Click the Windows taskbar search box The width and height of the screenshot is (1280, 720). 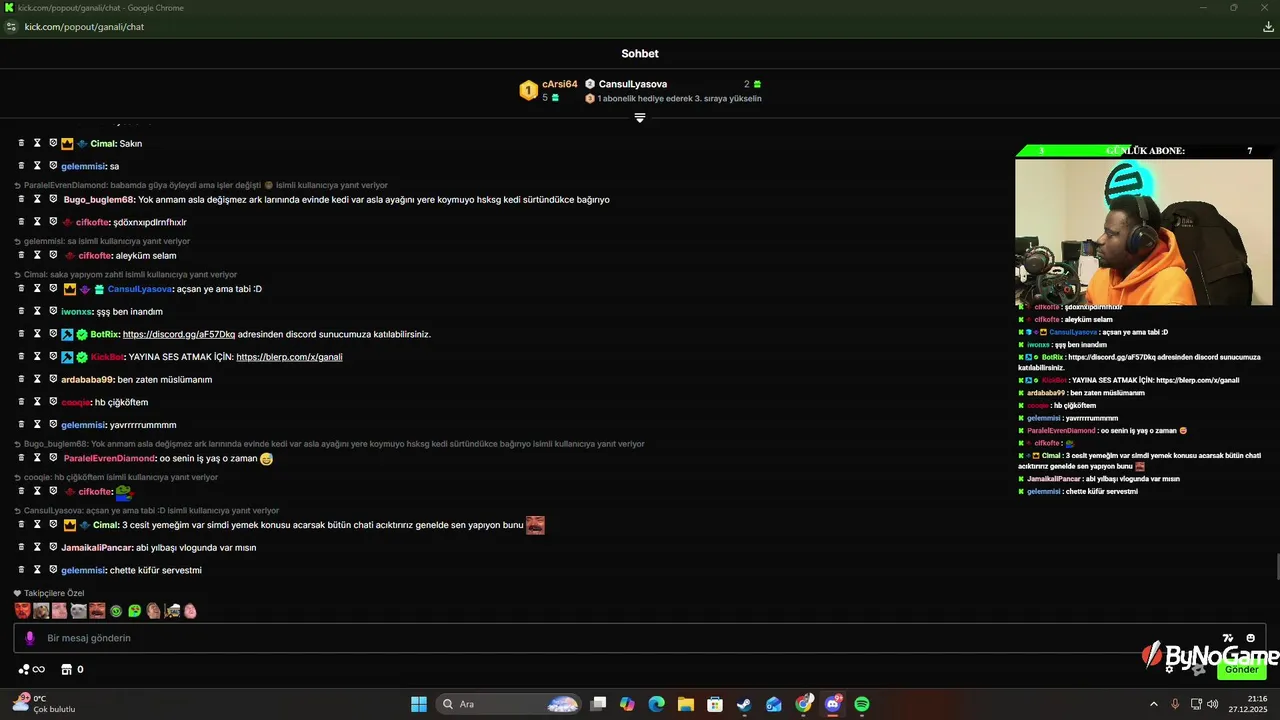(x=509, y=704)
